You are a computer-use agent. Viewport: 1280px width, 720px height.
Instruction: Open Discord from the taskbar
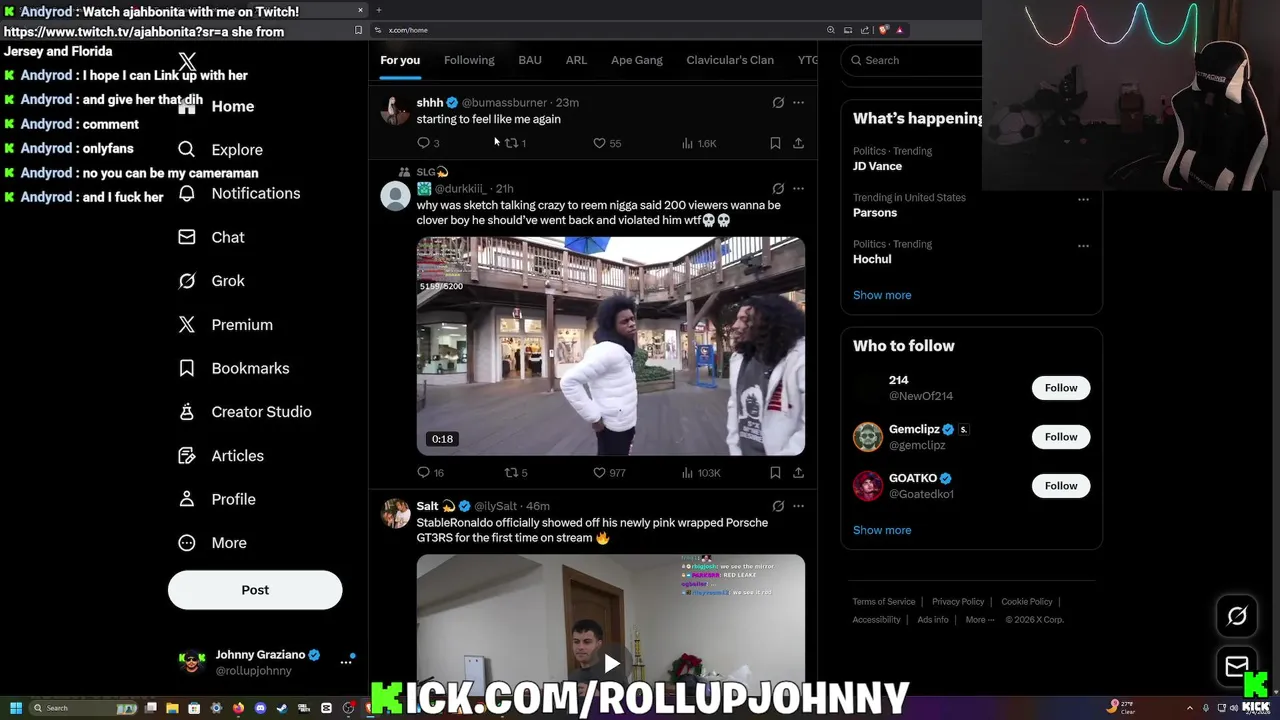[x=260, y=708]
